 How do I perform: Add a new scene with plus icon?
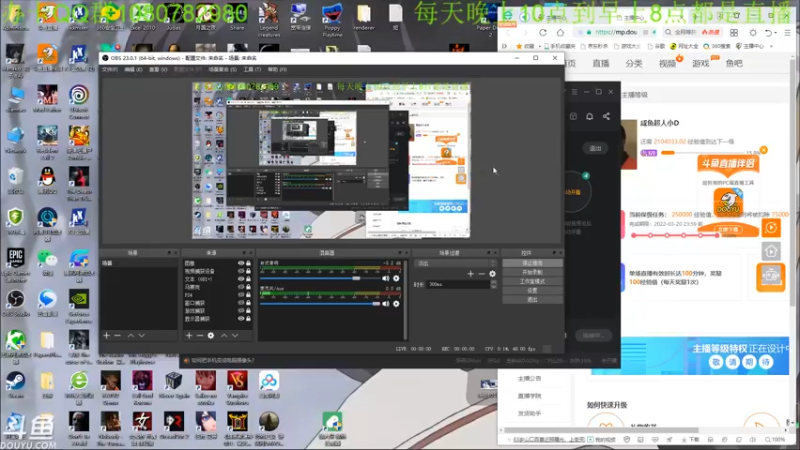(107, 335)
